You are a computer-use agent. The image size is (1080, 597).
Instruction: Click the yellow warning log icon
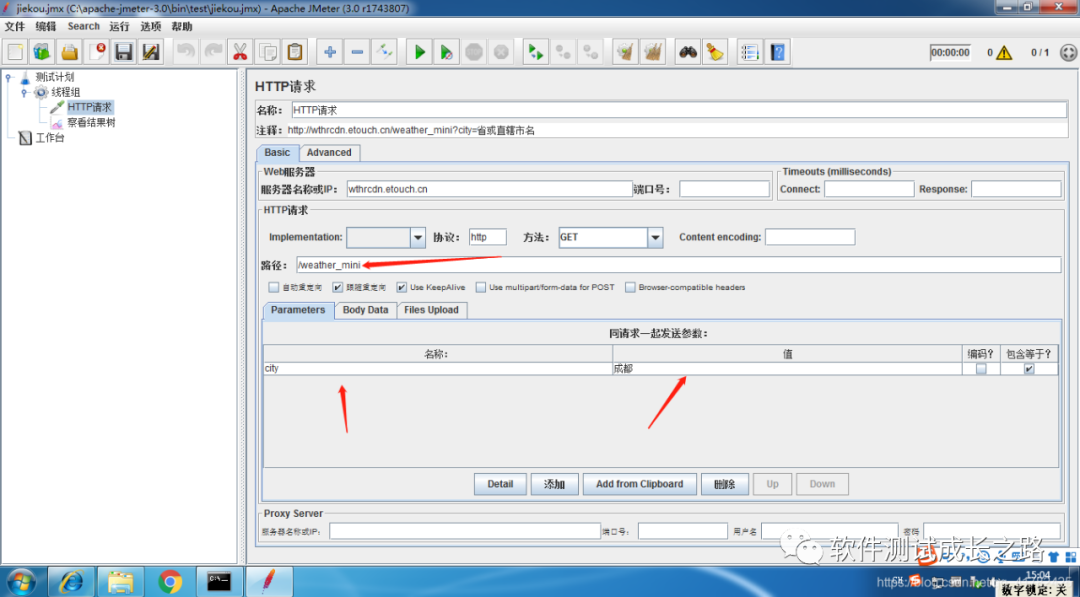[1004, 52]
